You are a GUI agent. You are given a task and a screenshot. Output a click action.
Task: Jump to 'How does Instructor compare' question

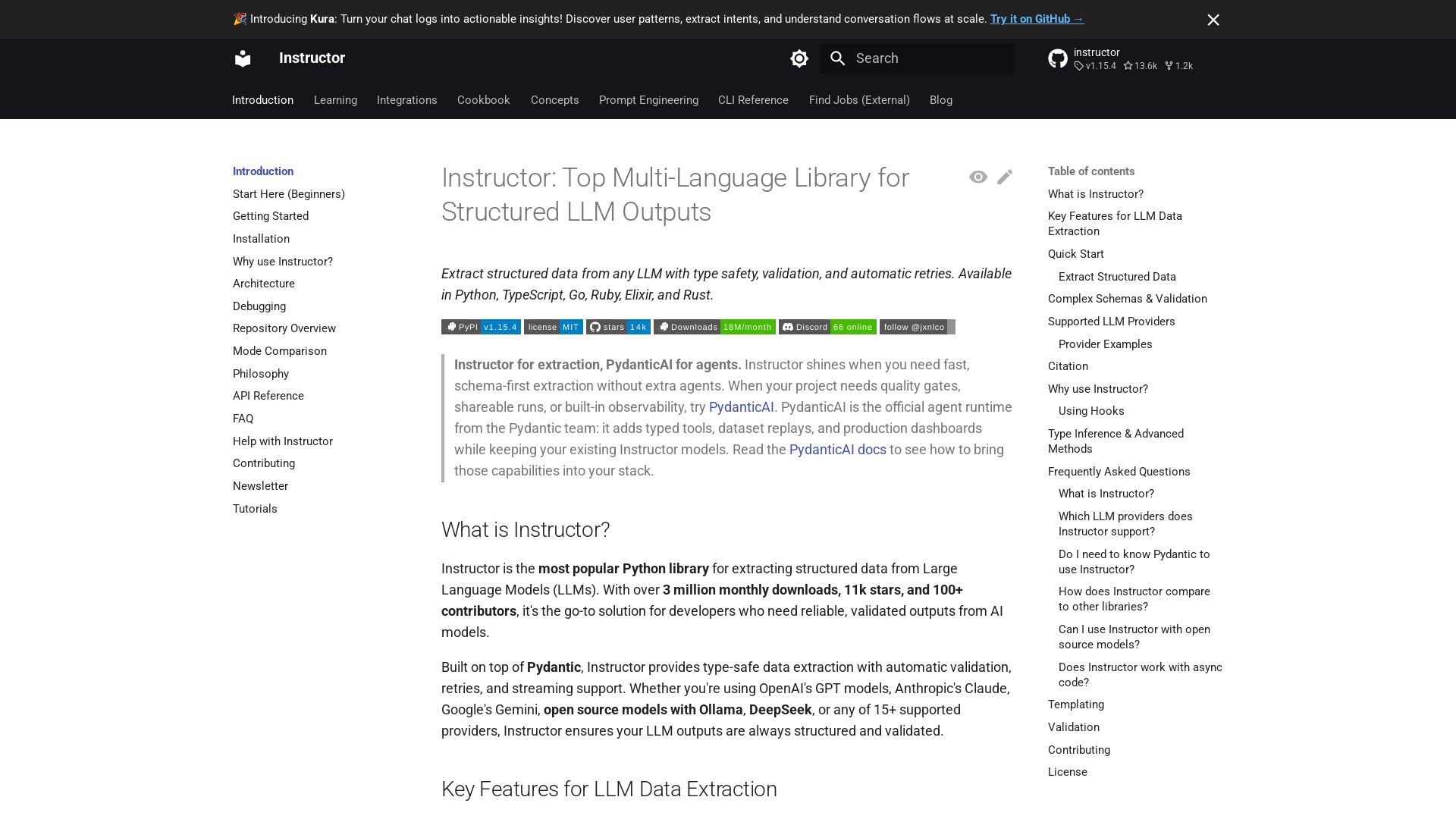(x=1134, y=599)
